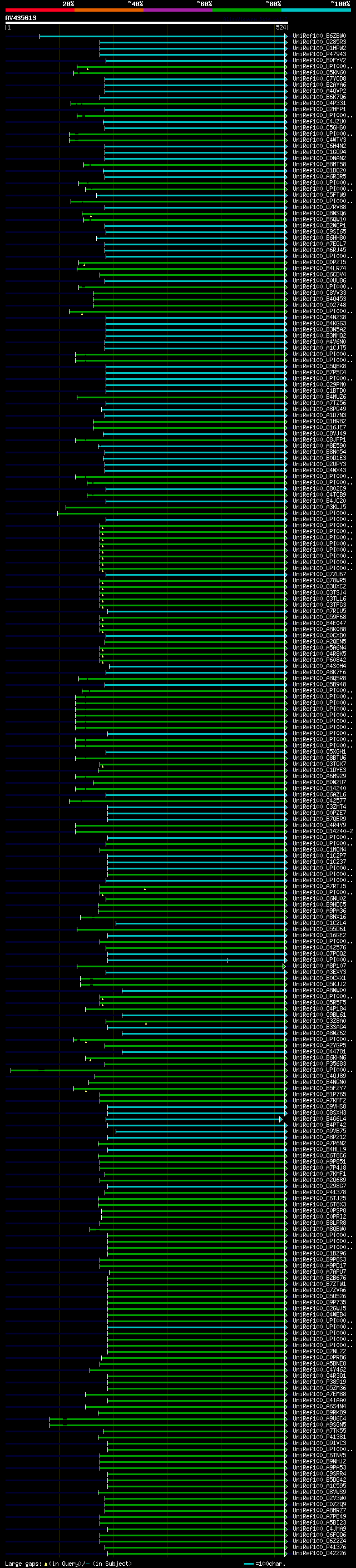Select hit label UniRef100_B0FYV2
Image resolution: width=356 pixels, height=1568 pixels.
(319, 60)
